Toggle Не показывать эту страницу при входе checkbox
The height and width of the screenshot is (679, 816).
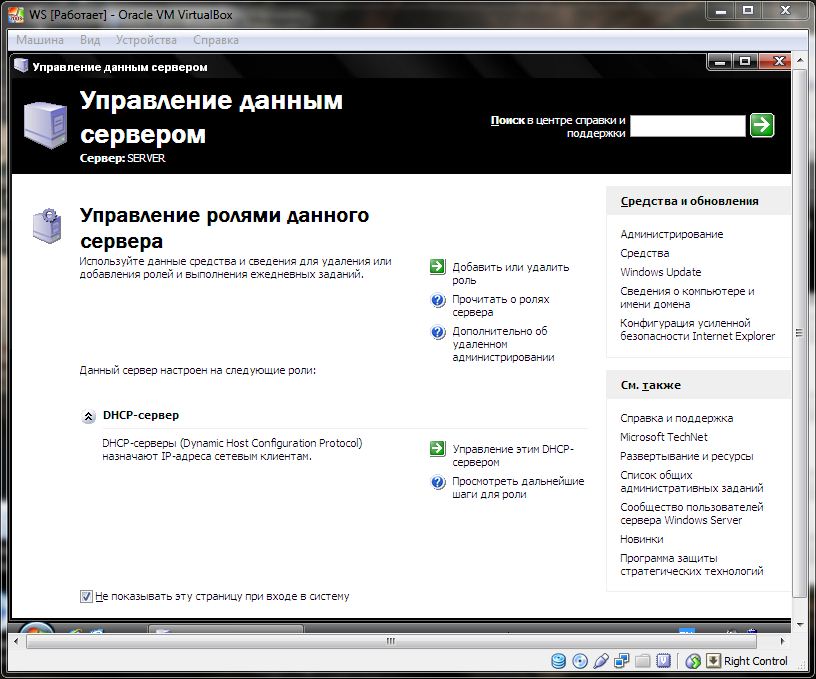86,596
